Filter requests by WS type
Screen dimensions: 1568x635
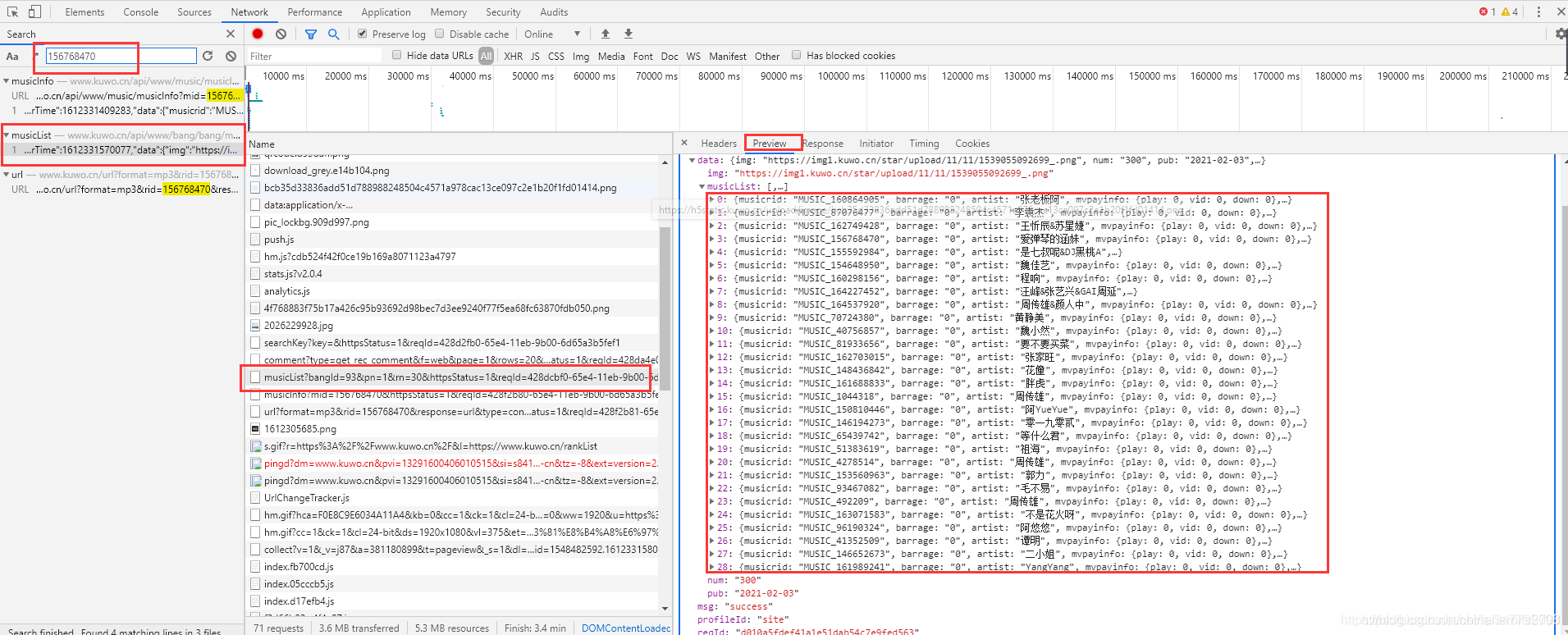tap(693, 56)
